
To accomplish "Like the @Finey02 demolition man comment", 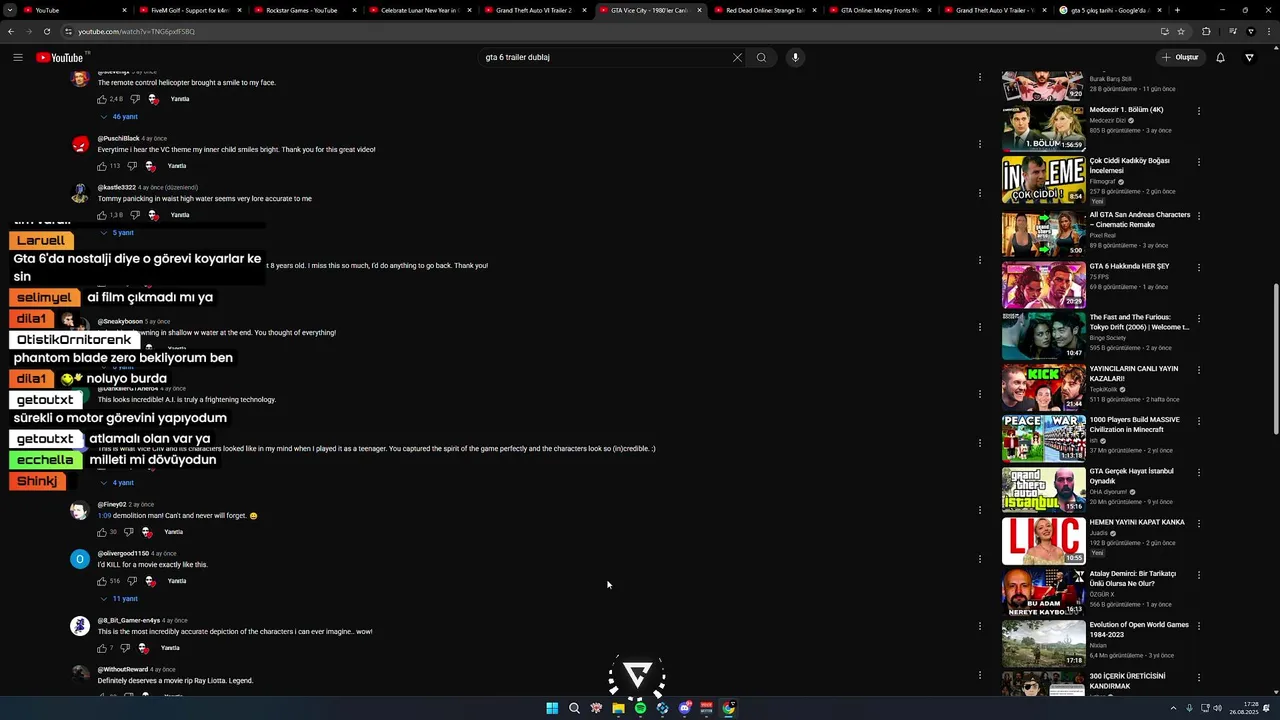I will 102,532.
